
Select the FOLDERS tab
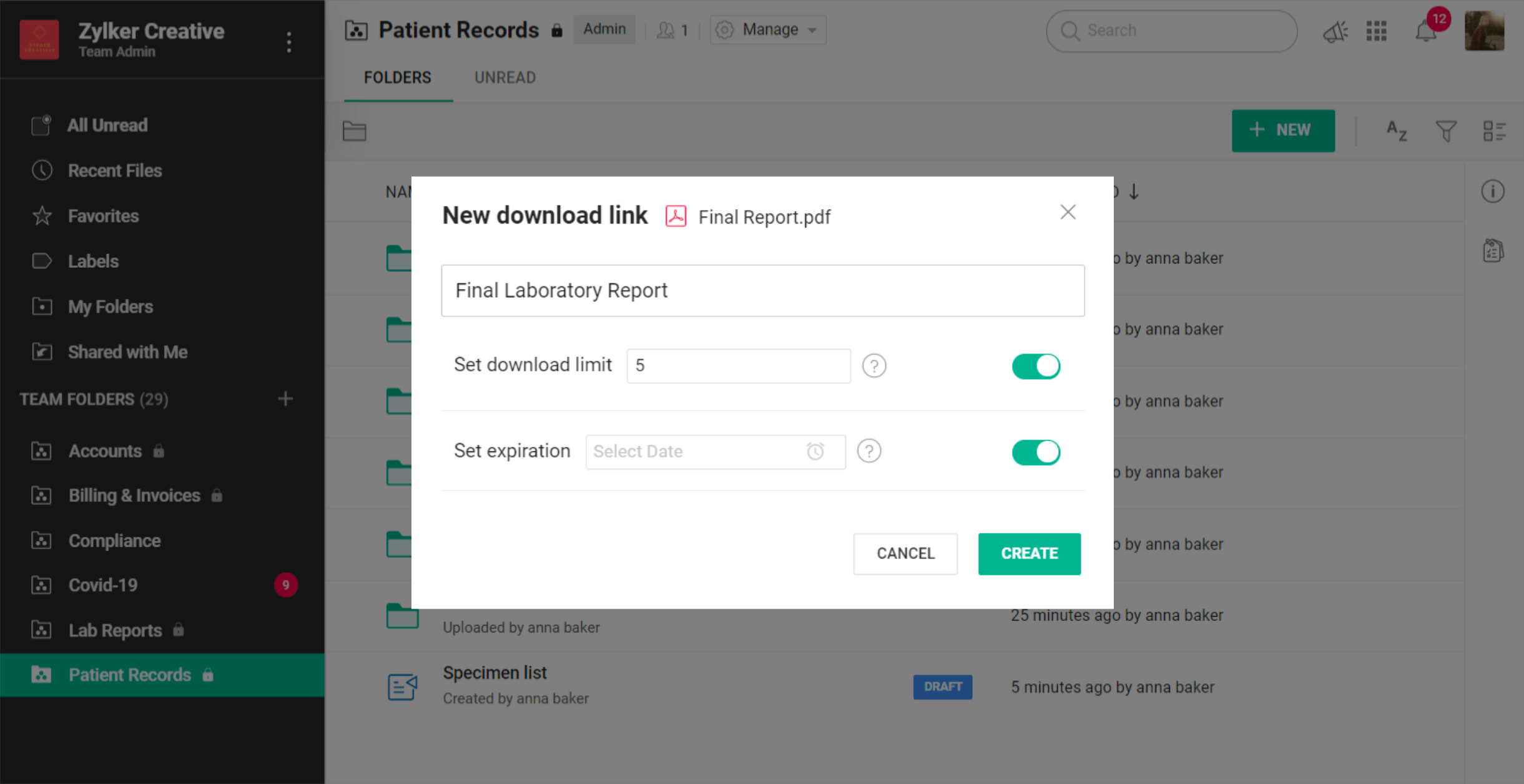pyautogui.click(x=397, y=77)
